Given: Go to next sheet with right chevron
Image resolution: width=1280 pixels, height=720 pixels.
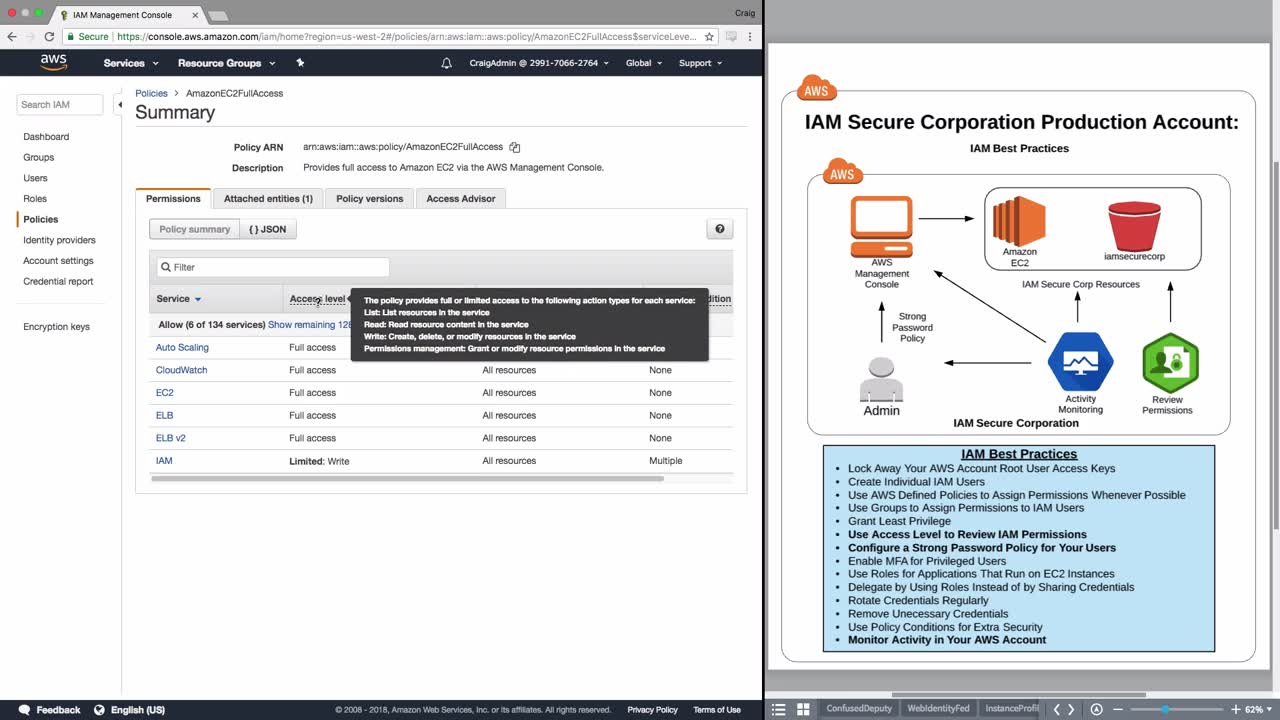Looking at the screenshot, I should pos(1071,709).
